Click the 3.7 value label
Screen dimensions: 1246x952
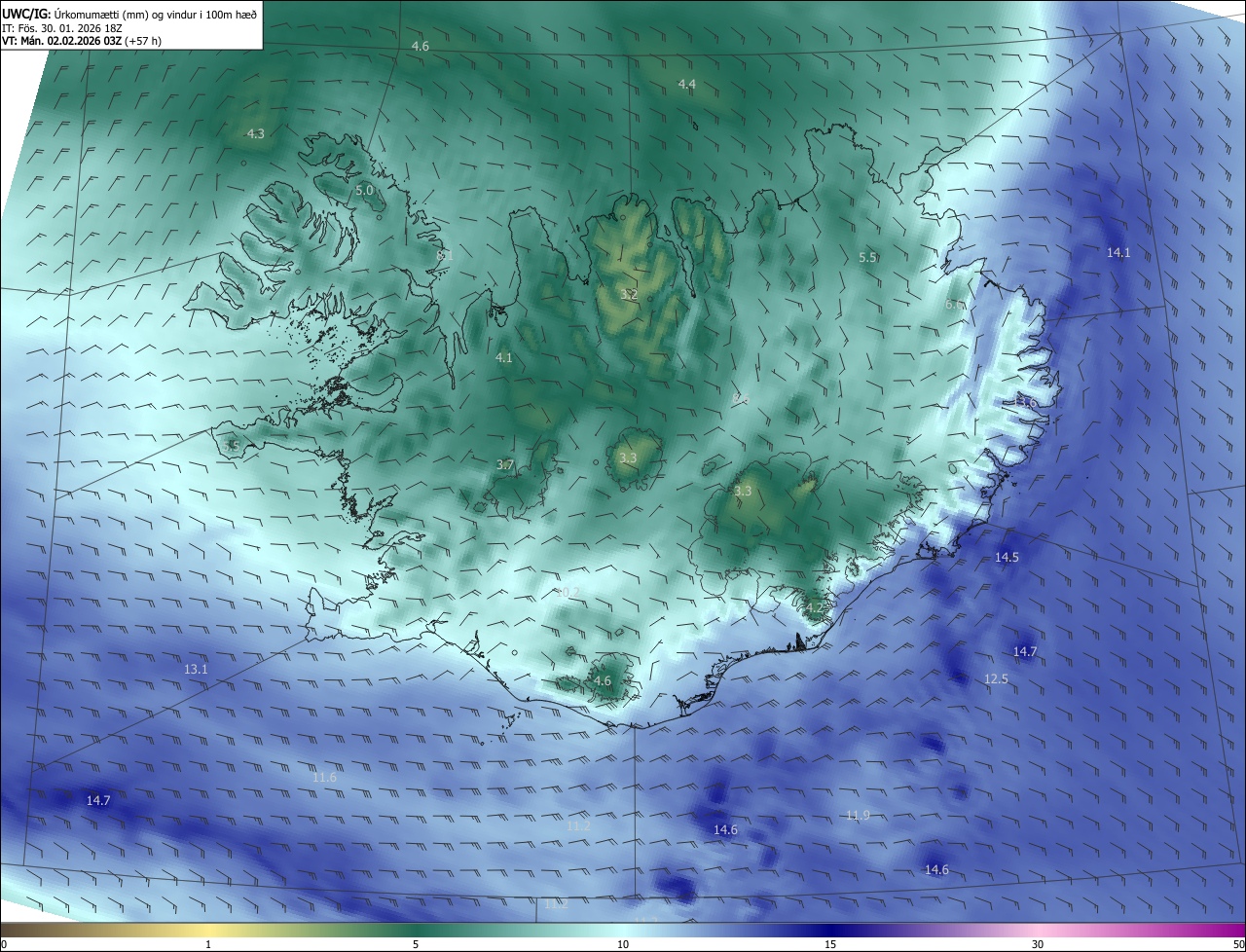coord(504,465)
